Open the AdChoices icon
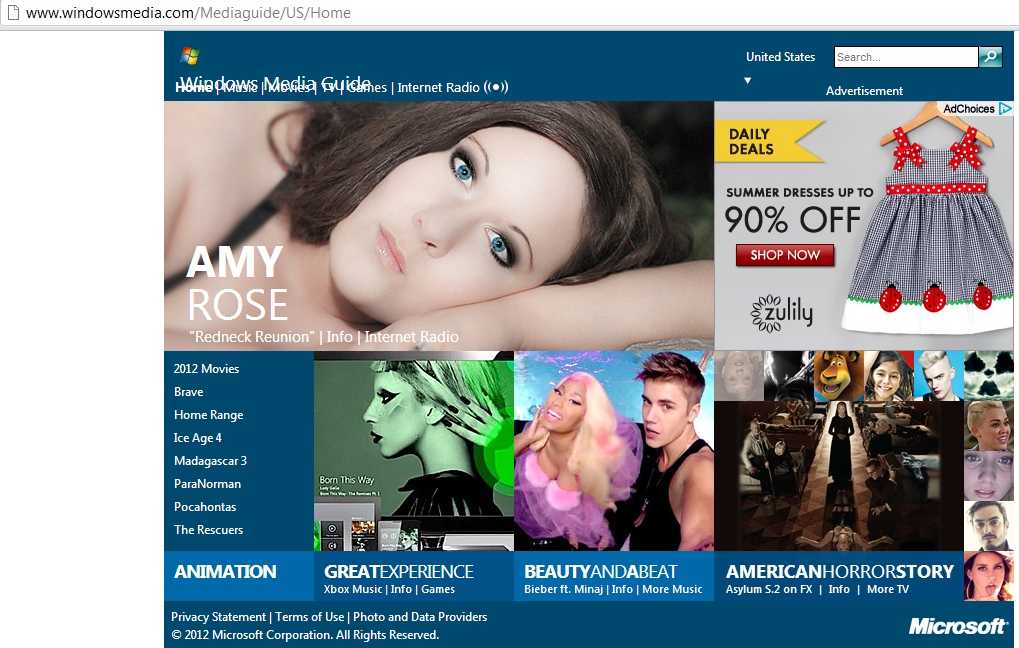The width and height of the screenshot is (1019, 648). 1005,109
